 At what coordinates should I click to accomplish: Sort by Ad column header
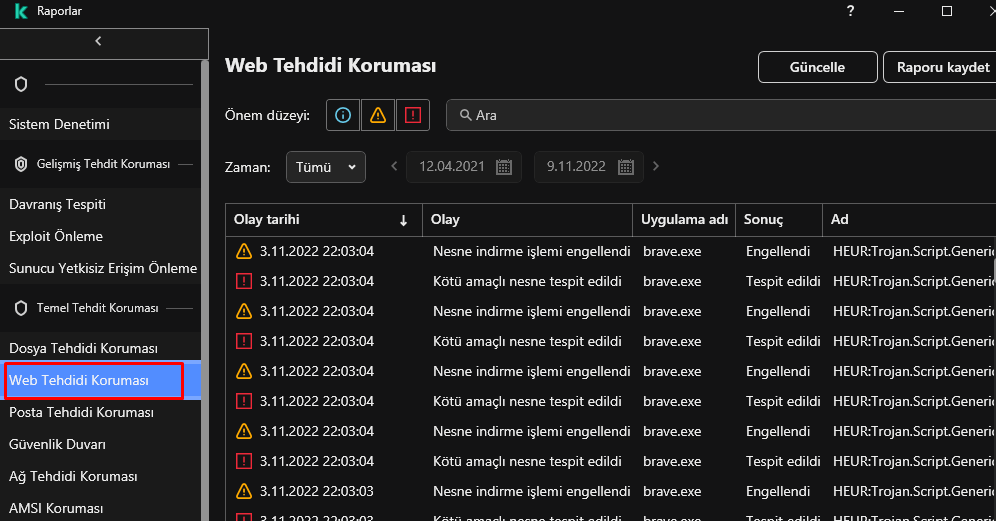(909, 220)
